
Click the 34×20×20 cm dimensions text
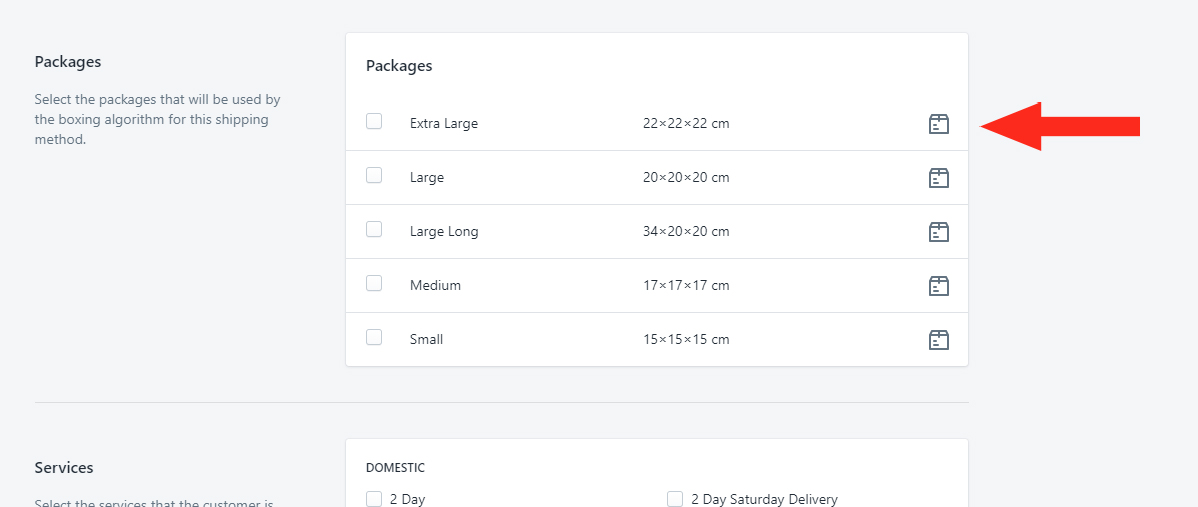(x=686, y=231)
